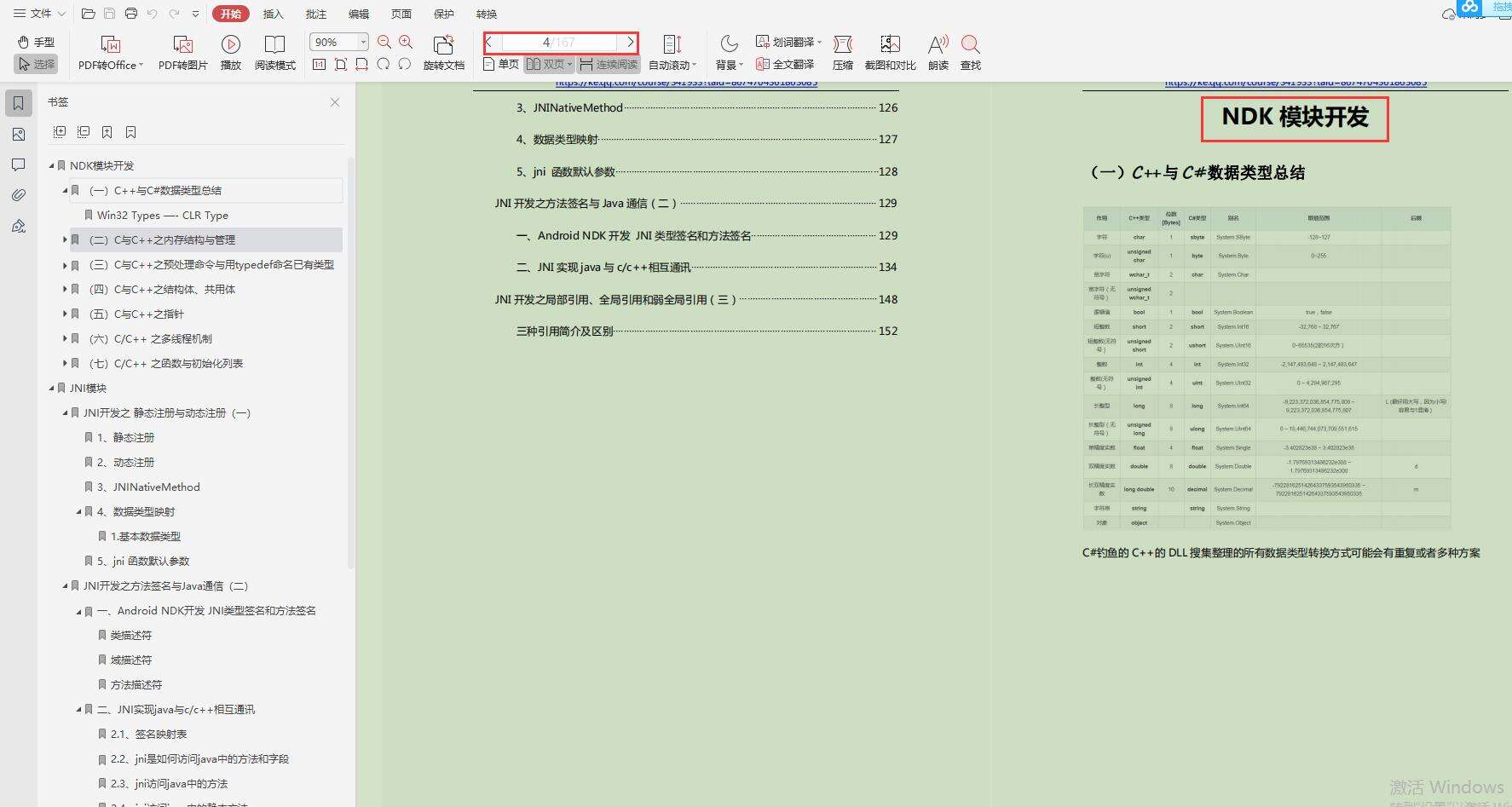The width and height of the screenshot is (1512, 807).
Task: Open the 文件 file menu
Action: (x=39, y=14)
